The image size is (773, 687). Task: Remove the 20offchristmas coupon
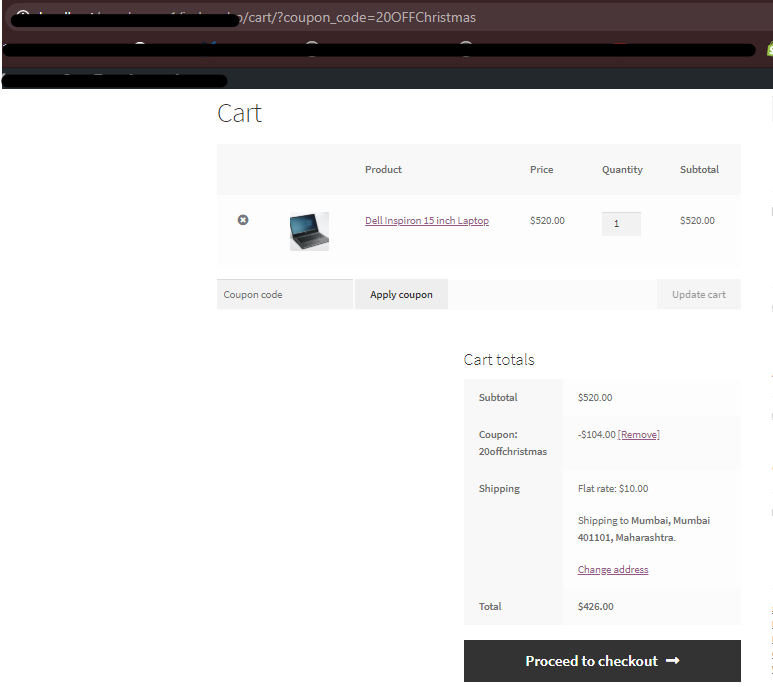pos(638,434)
